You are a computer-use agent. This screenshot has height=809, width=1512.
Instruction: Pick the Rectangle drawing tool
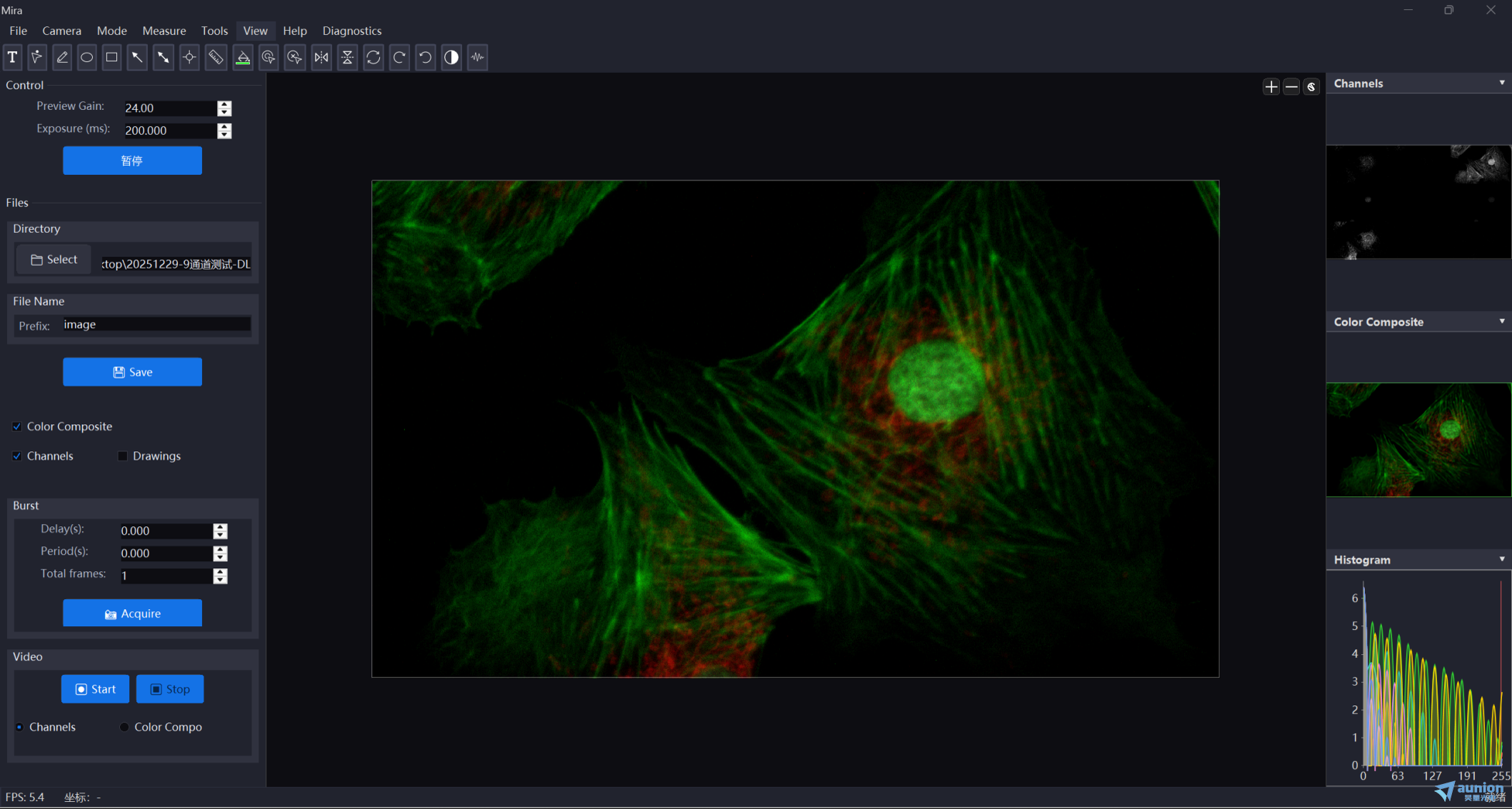point(112,57)
